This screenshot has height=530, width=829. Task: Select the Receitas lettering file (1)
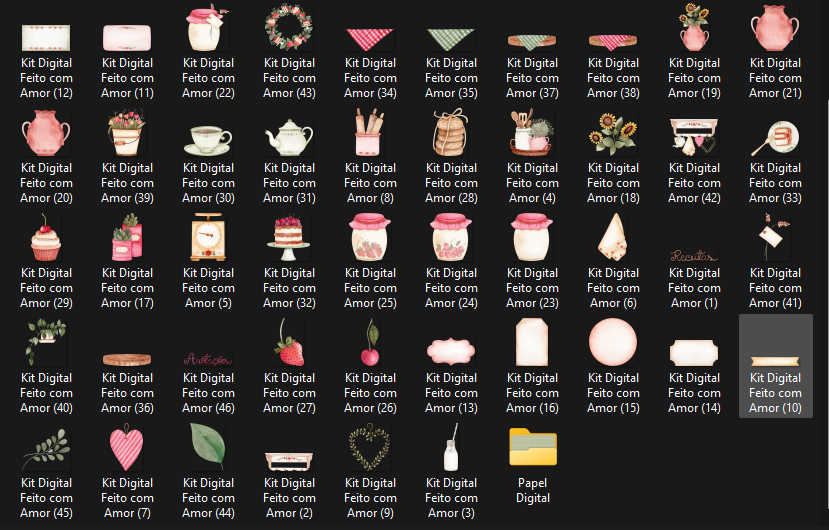pos(694,261)
